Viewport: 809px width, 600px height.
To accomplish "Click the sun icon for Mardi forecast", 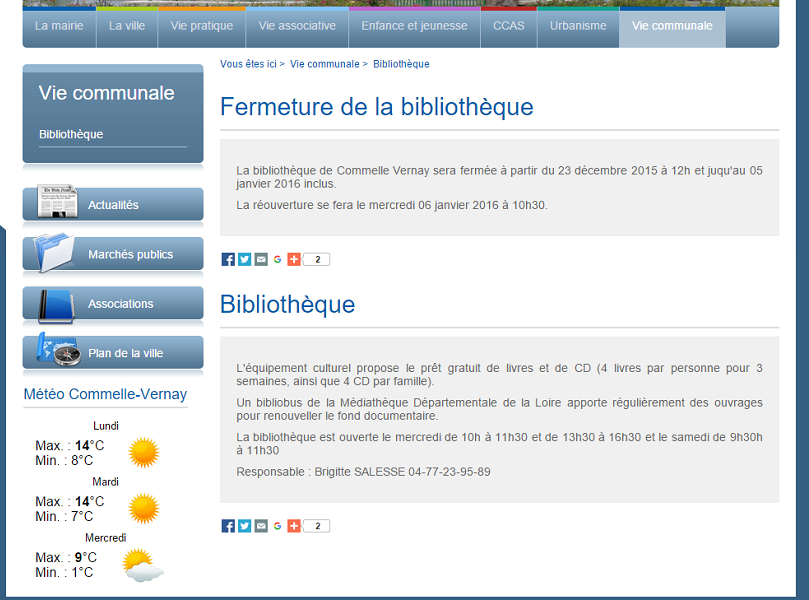I will pos(144,508).
